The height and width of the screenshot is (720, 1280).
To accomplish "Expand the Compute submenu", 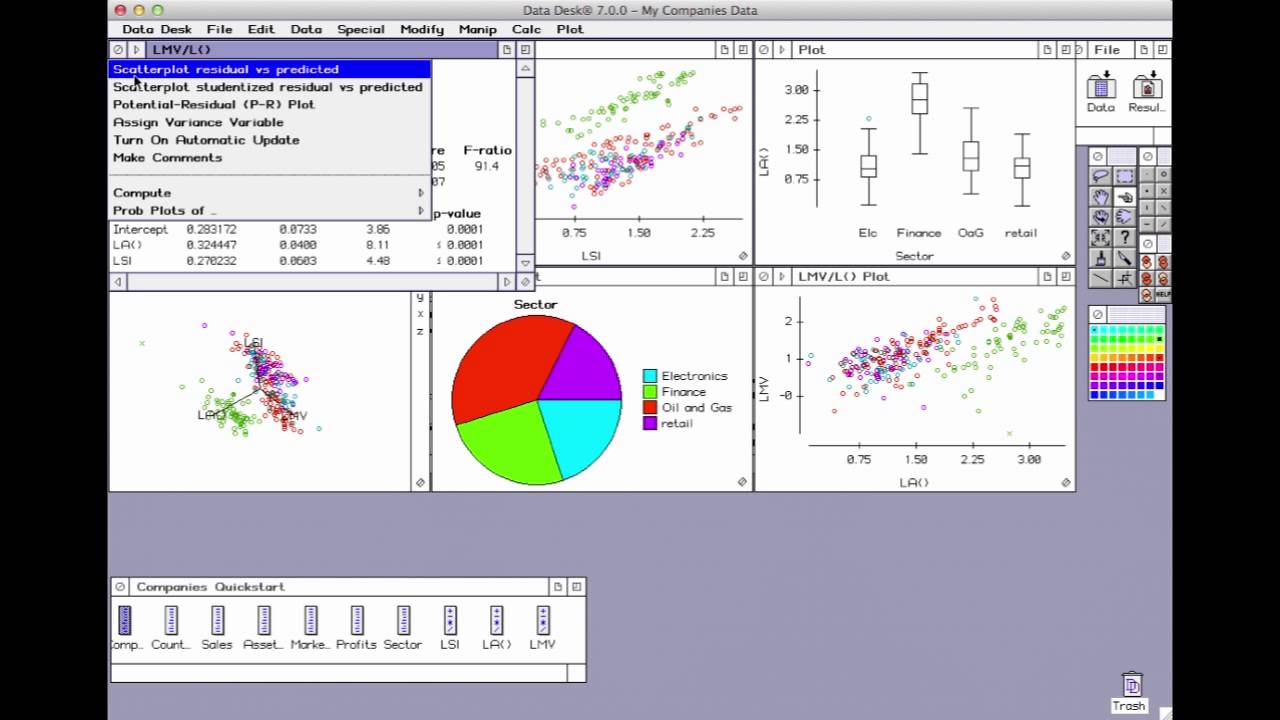I will point(269,193).
